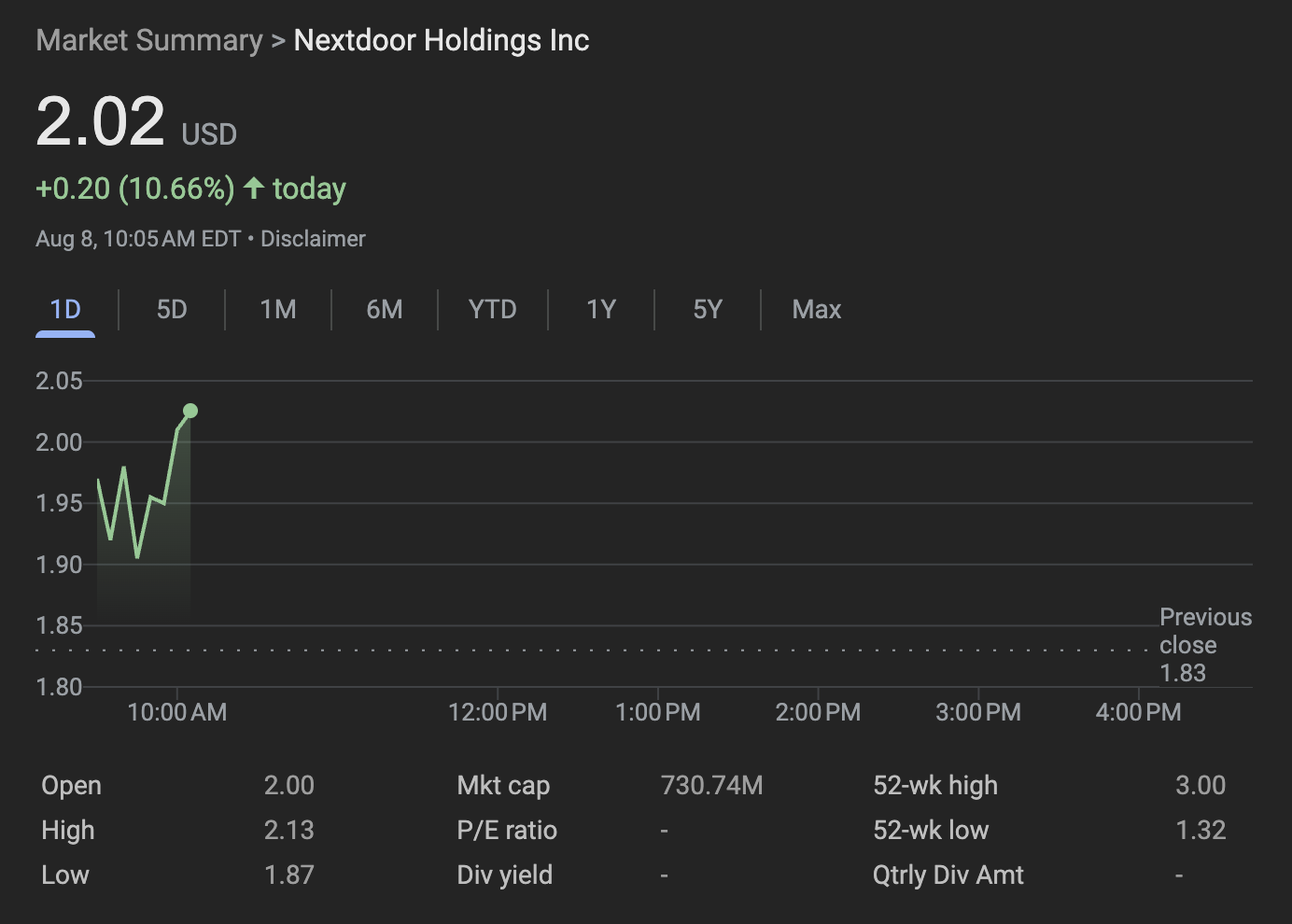
Task: Click the USD currency label
Action: pos(209,135)
